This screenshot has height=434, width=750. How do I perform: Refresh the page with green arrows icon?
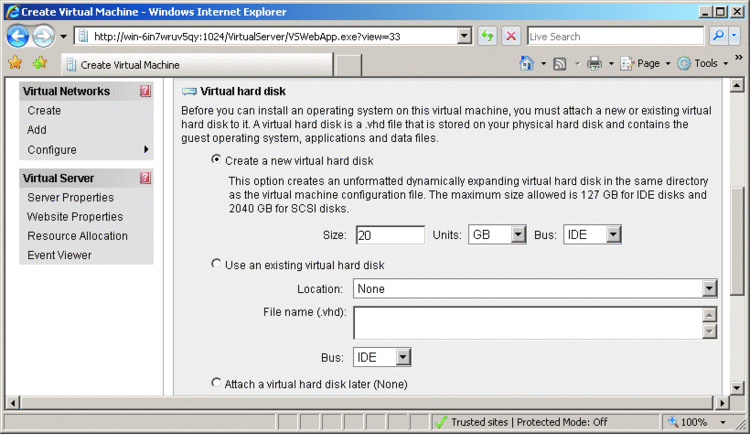coord(487,36)
